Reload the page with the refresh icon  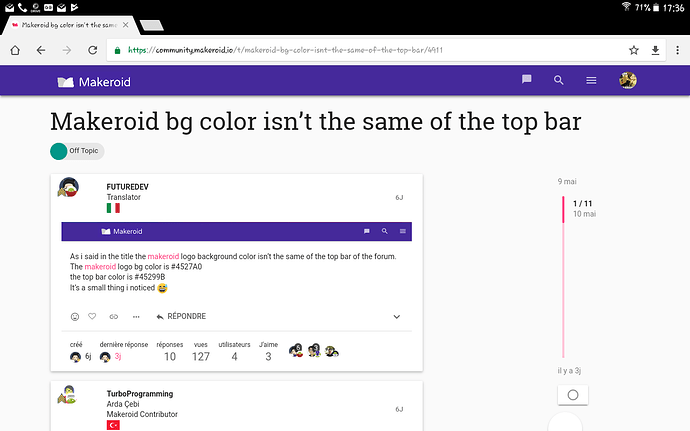[92, 50]
